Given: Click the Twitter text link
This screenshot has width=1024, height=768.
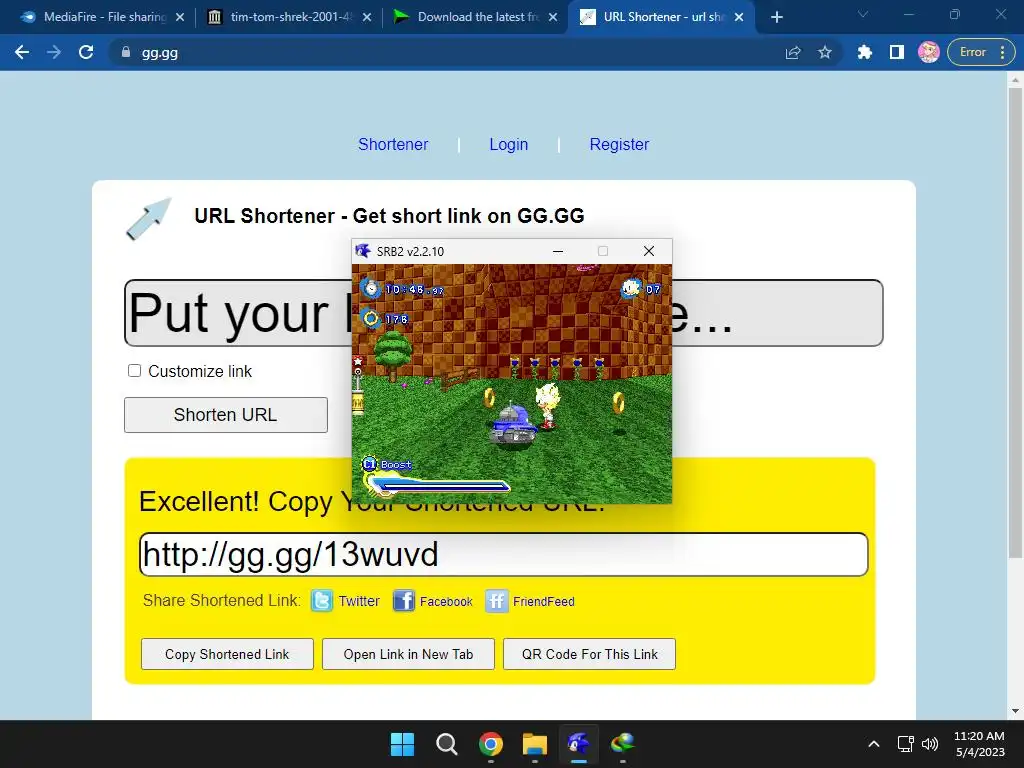Looking at the screenshot, I should click(x=359, y=601).
